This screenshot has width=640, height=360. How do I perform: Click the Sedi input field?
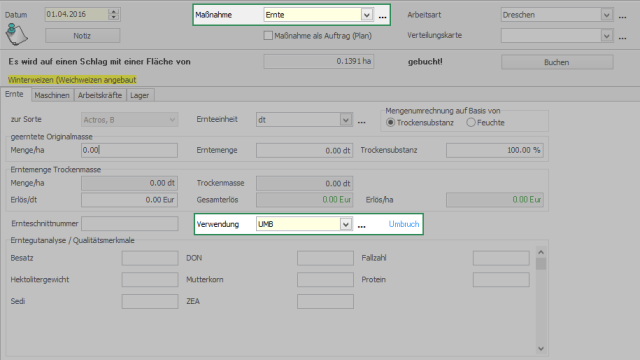pos(150,301)
